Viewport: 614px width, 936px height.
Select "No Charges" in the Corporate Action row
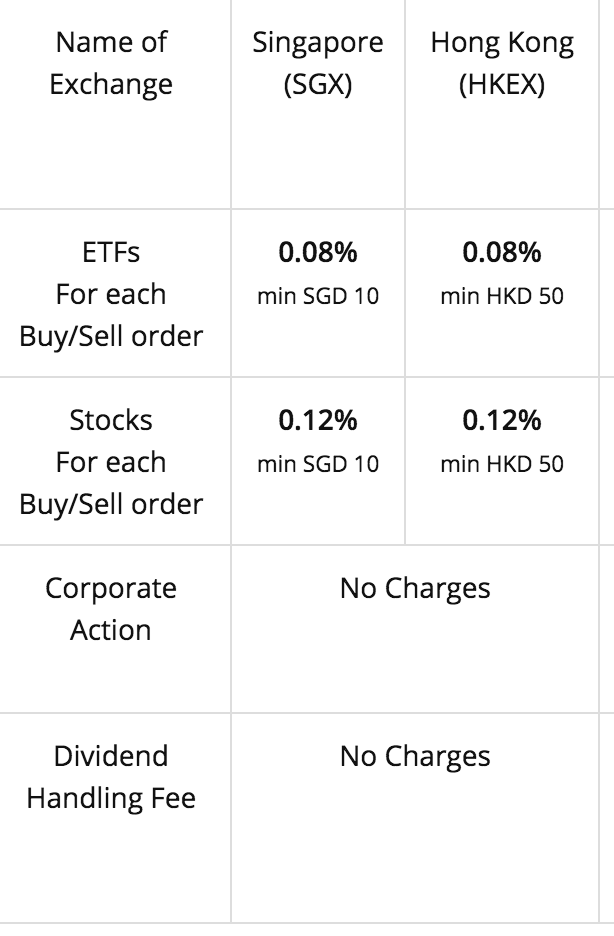coord(415,588)
